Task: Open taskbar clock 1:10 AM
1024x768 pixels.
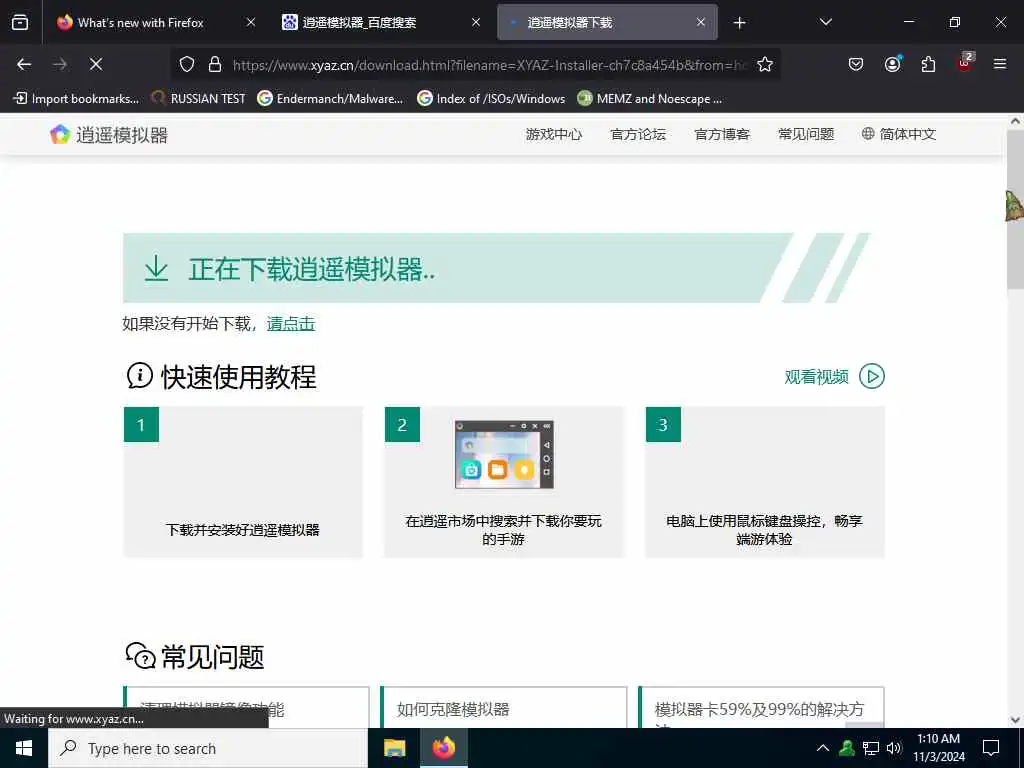Action: 939,748
